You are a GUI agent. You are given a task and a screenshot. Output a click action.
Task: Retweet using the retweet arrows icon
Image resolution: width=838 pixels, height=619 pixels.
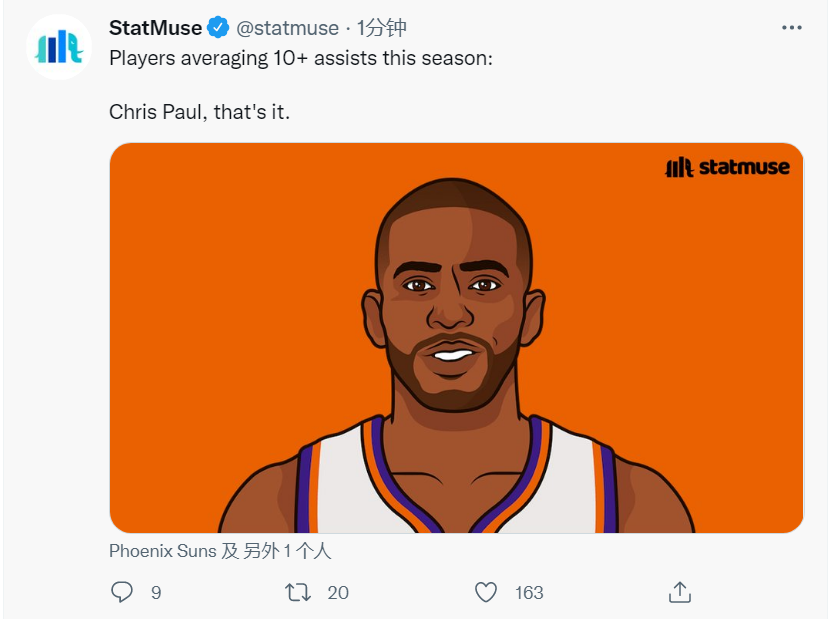pos(298,592)
